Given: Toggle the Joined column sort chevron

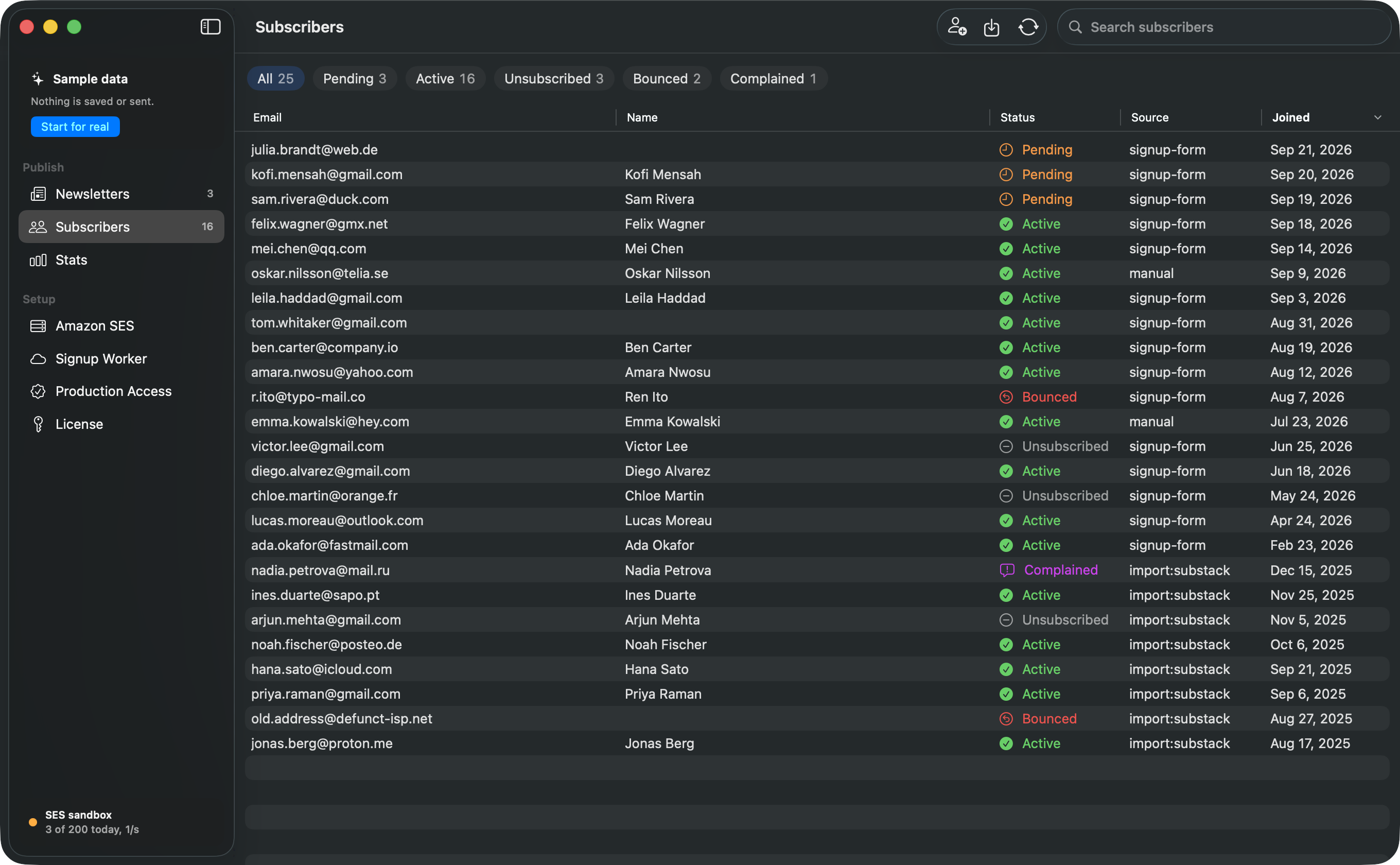Looking at the screenshot, I should [x=1378, y=117].
